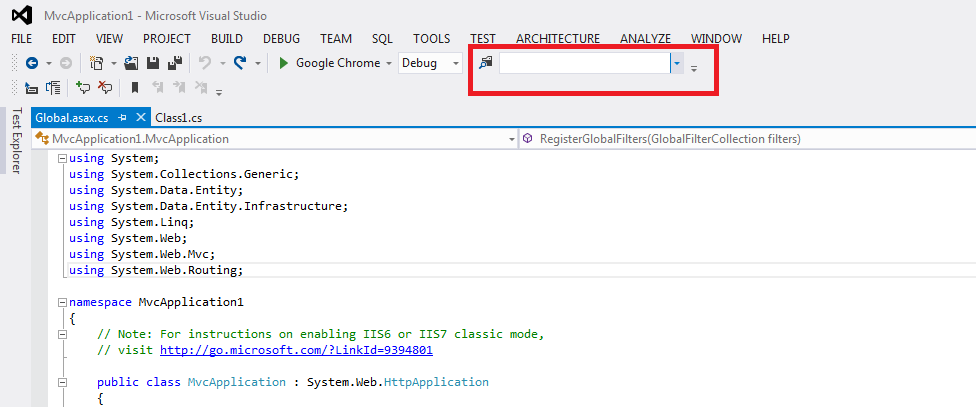Image resolution: width=976 pixels, height=407 pixels.
Task: Open the TOOLS menu
Action: click(431, 39)
